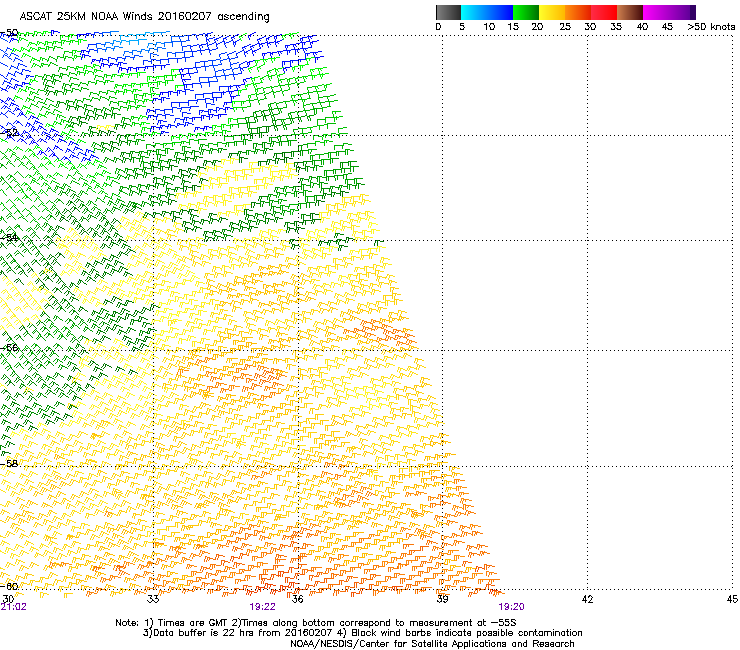Click legend tick label '25'
Viewport: 740px width, 650px height.
(565, 27)
